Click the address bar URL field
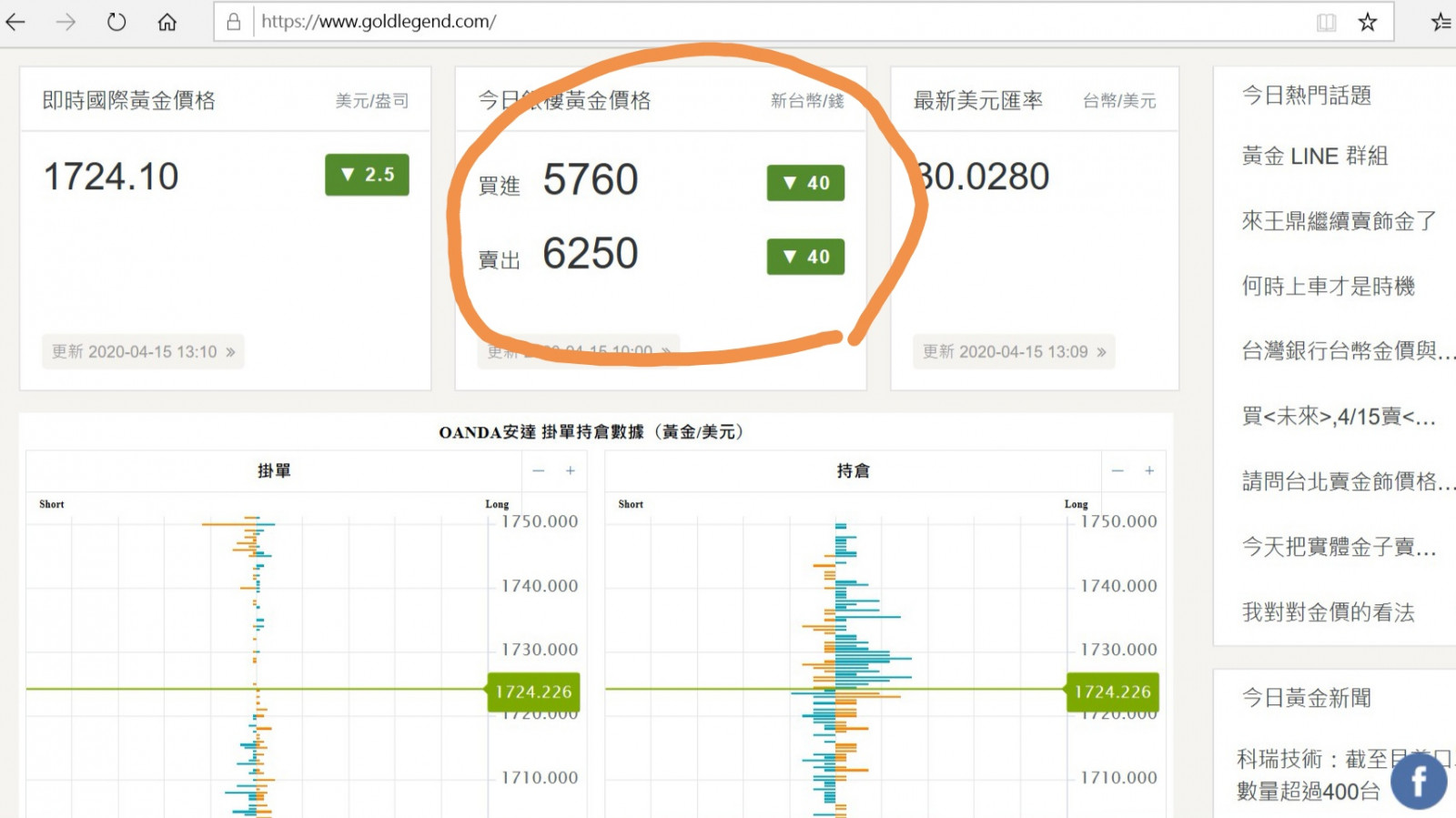1456x818 pixels. click(x=728, y=22)
